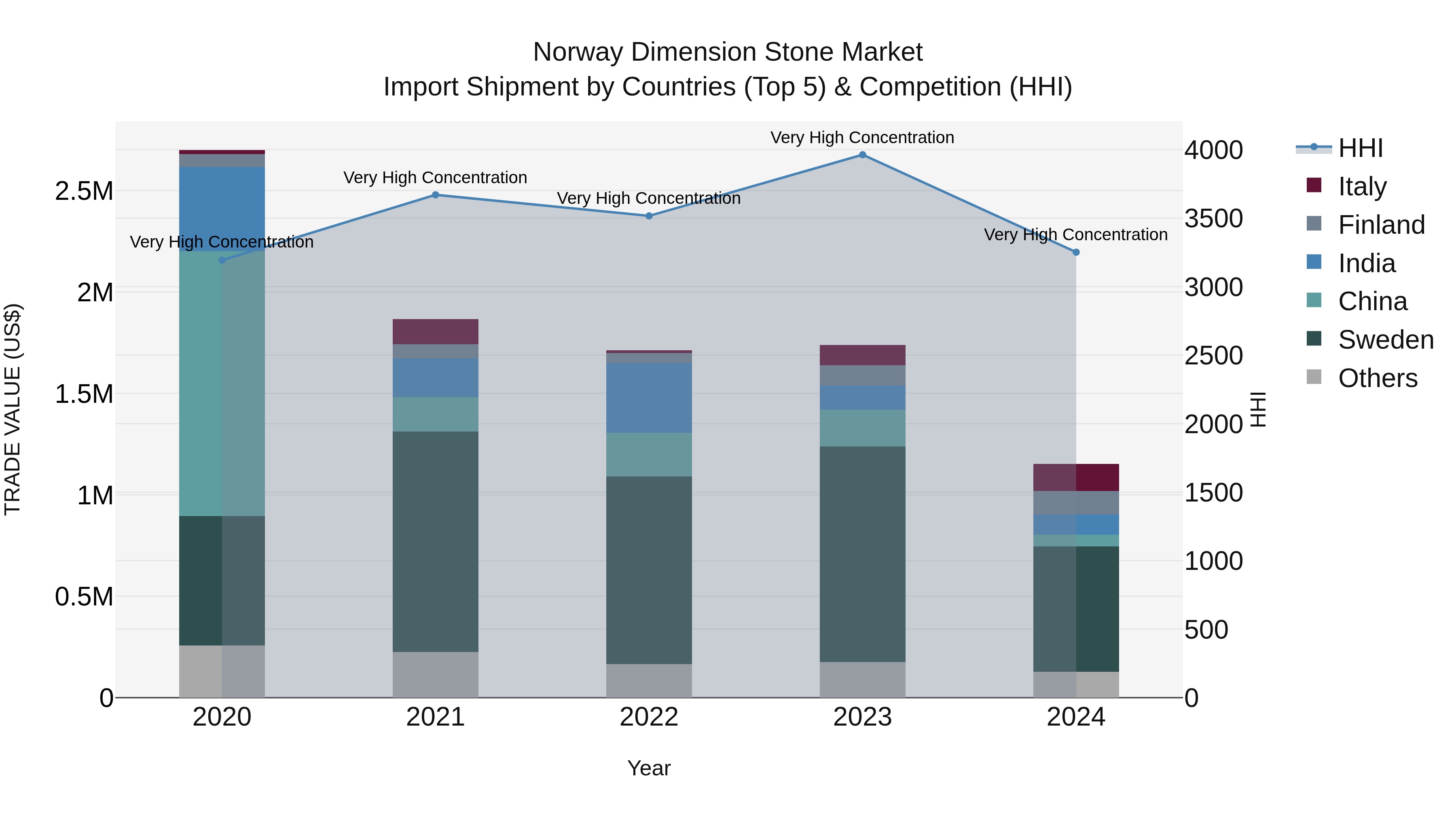Click the India segment of the 2022 bar

click(x=649, y=398)
